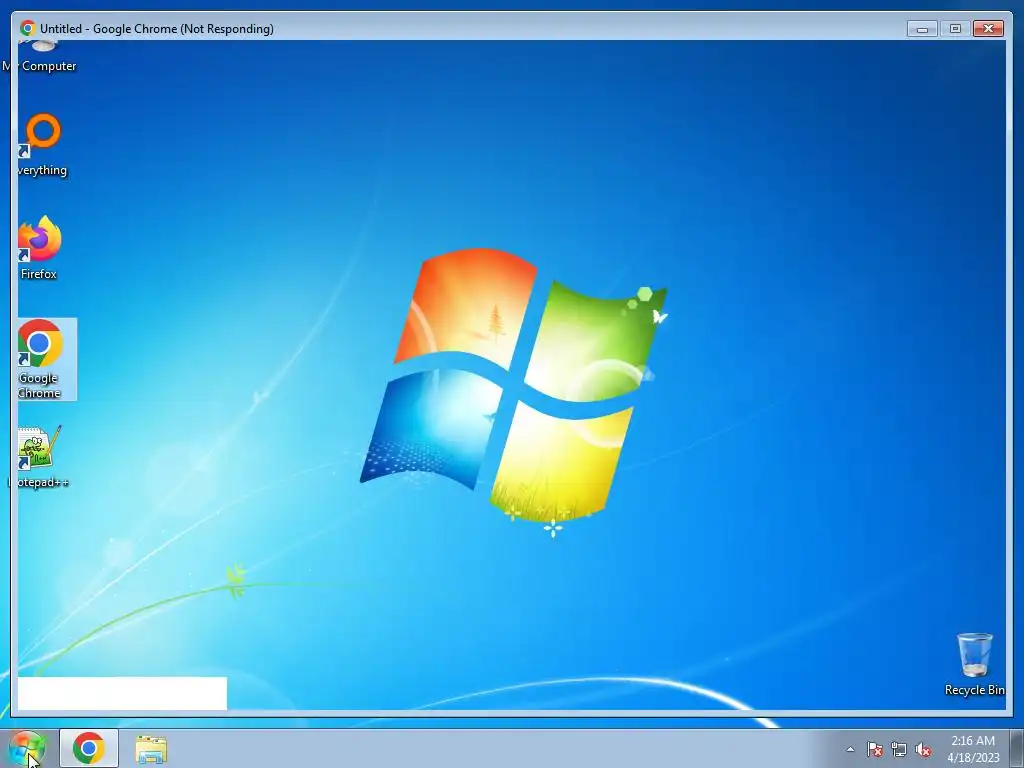
Task: Open the muted volume tray icon
Action: [x=923, y=749]
